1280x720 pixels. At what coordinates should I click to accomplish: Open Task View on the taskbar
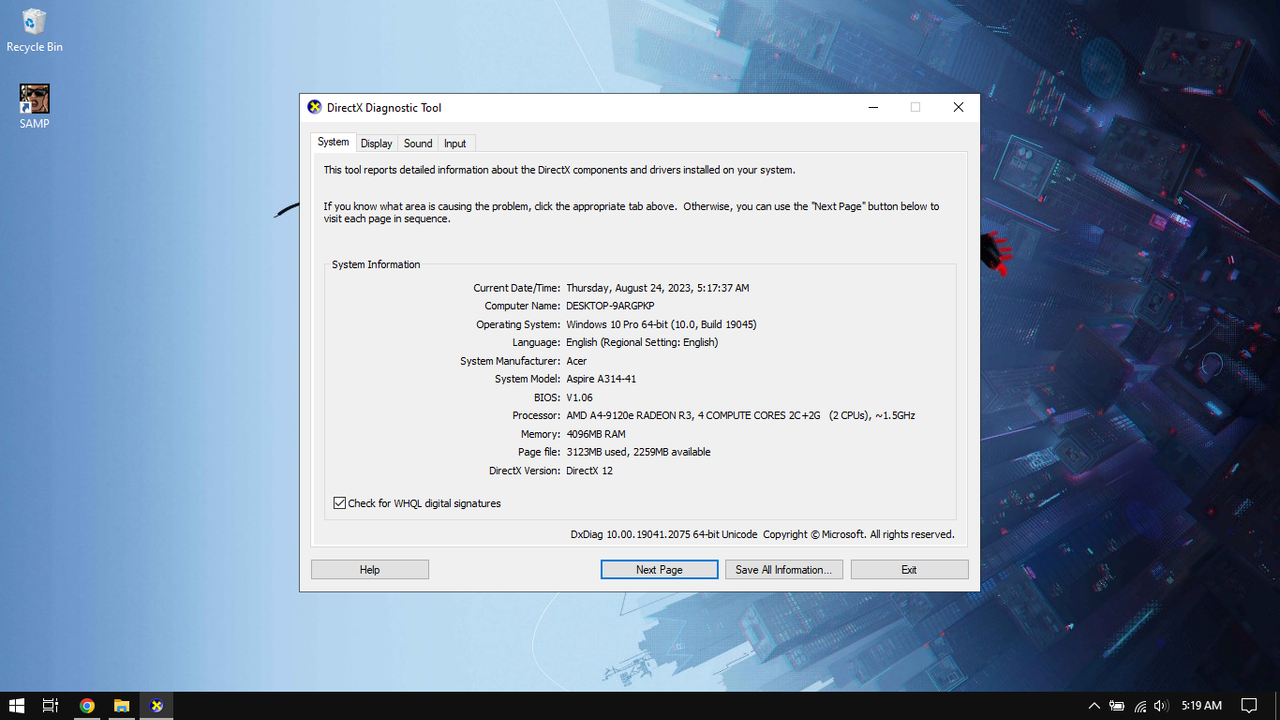click(x=51, y=705)
